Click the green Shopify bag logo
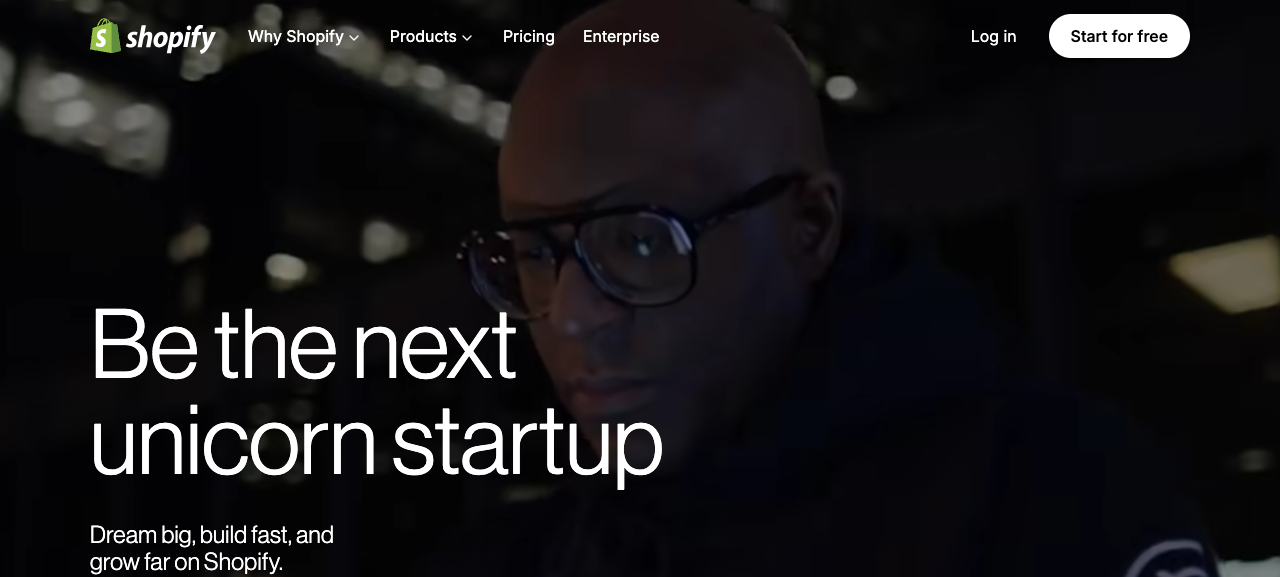Screen dimensions: 1280x577 (105, 36)
